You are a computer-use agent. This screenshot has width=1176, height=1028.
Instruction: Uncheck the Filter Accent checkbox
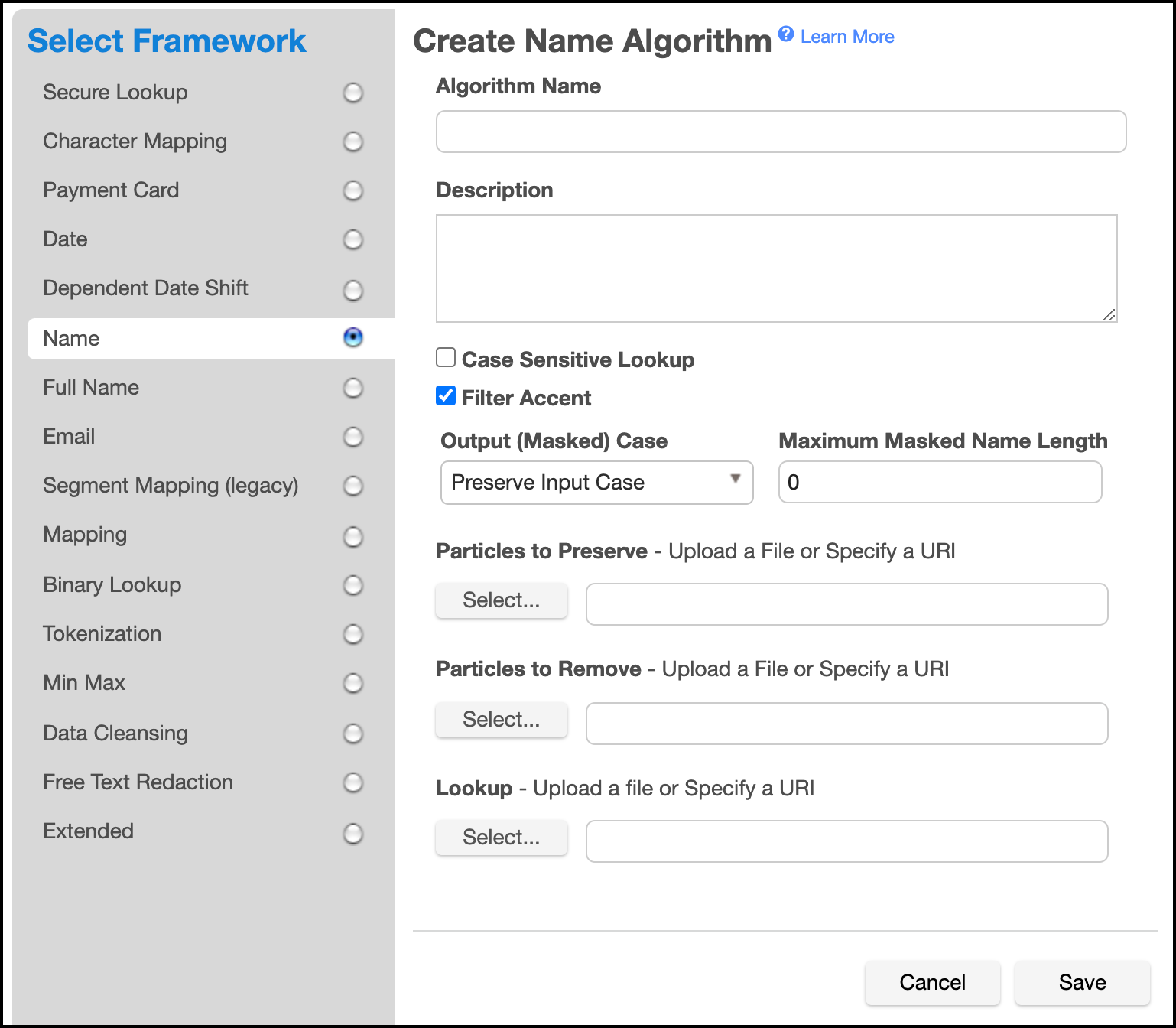pyautogui.click(x=446, y=396)
